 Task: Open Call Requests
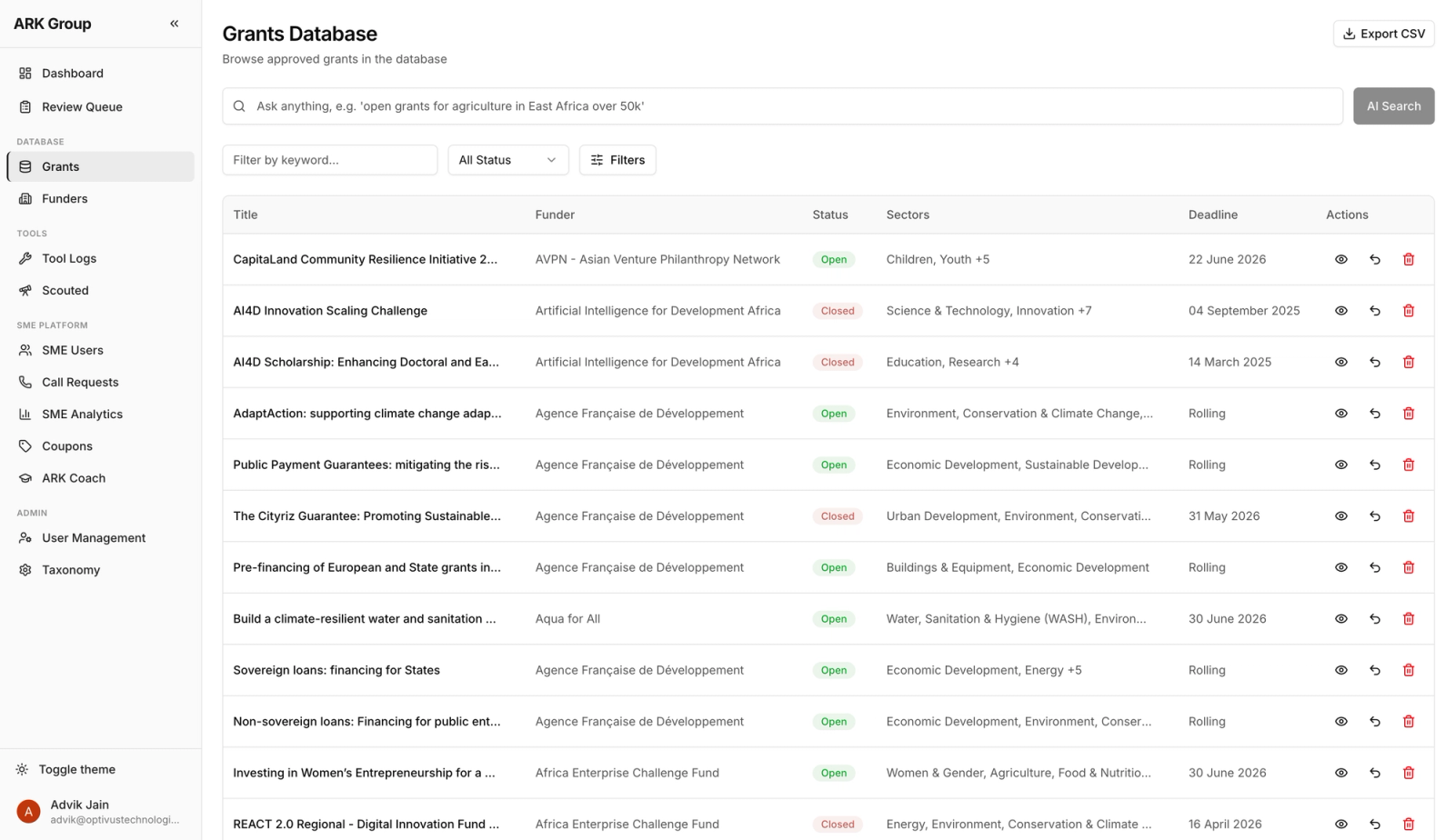(100, 382)
